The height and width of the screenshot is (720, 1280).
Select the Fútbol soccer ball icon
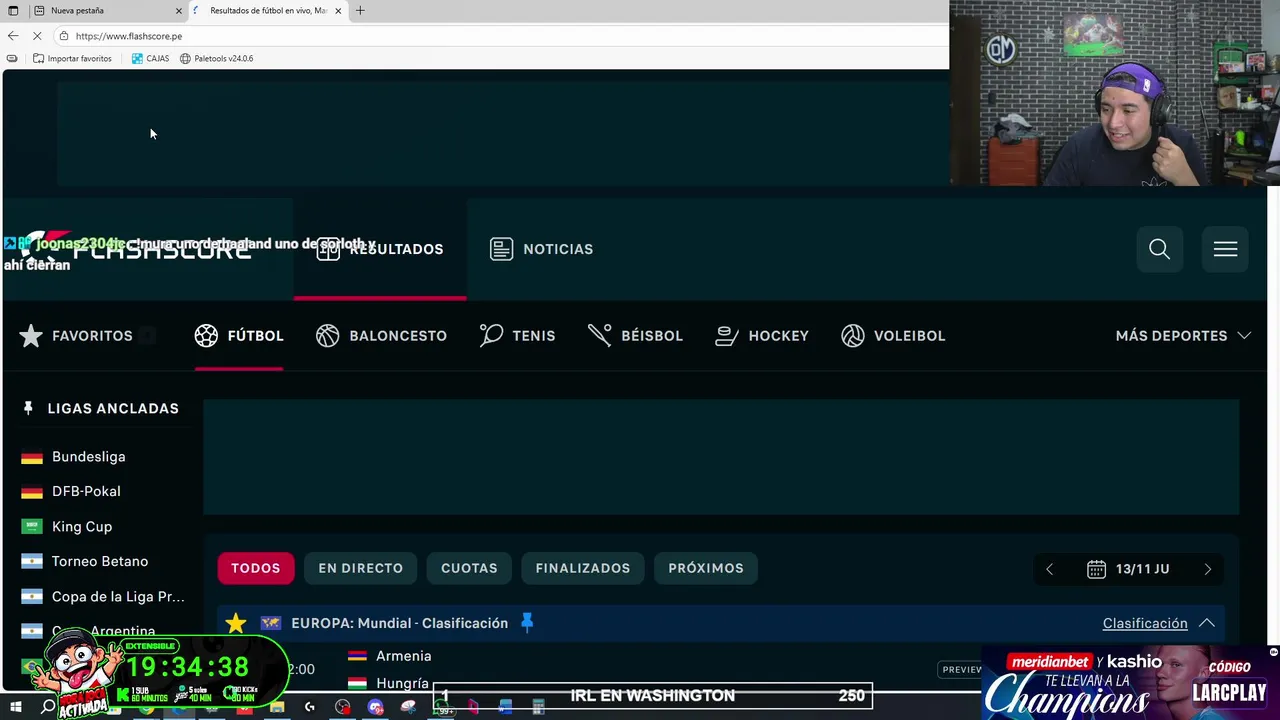pyautogui.click(x=206, y=336)
